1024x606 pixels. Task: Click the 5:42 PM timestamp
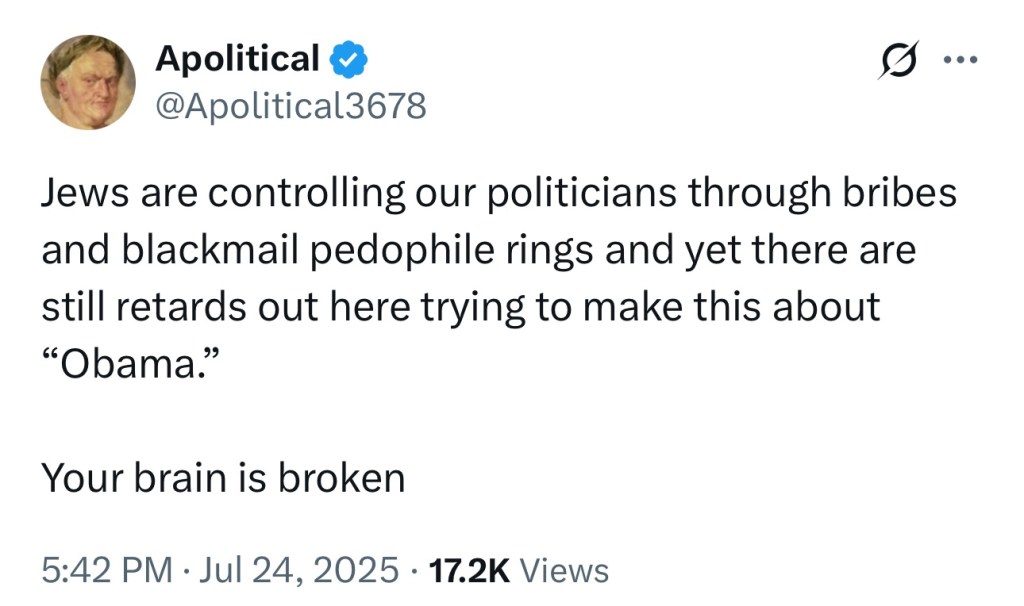[106, 570]
